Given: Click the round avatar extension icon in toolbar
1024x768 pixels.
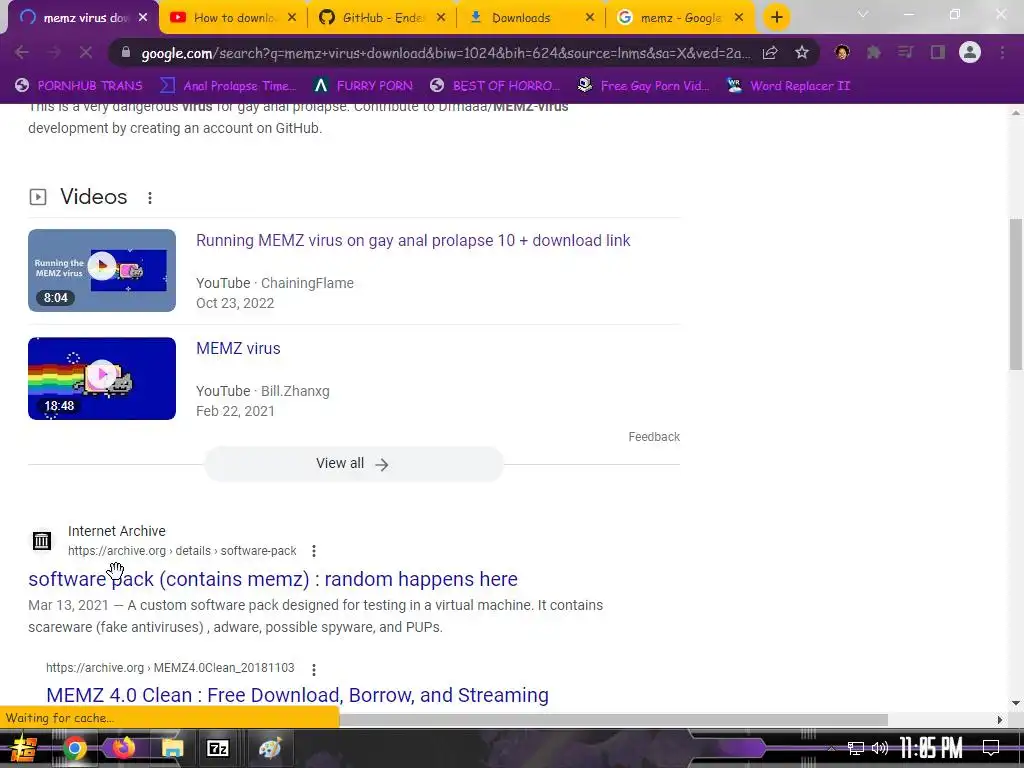Looking at the screenshot, I should coord(842,52).
